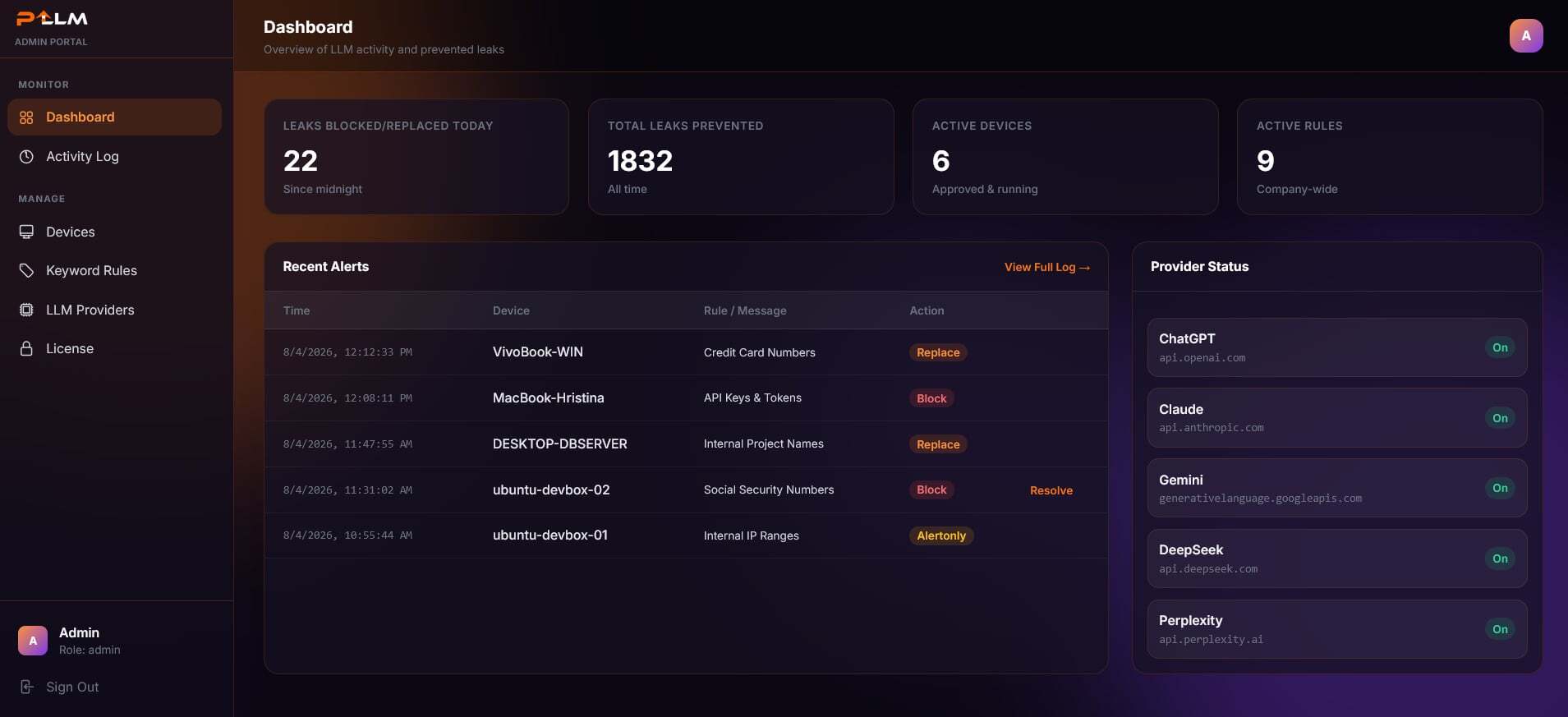Viewport: 1568px width, 717px height.
Task: Open the Active Devices card
Action: (1065, 157)
